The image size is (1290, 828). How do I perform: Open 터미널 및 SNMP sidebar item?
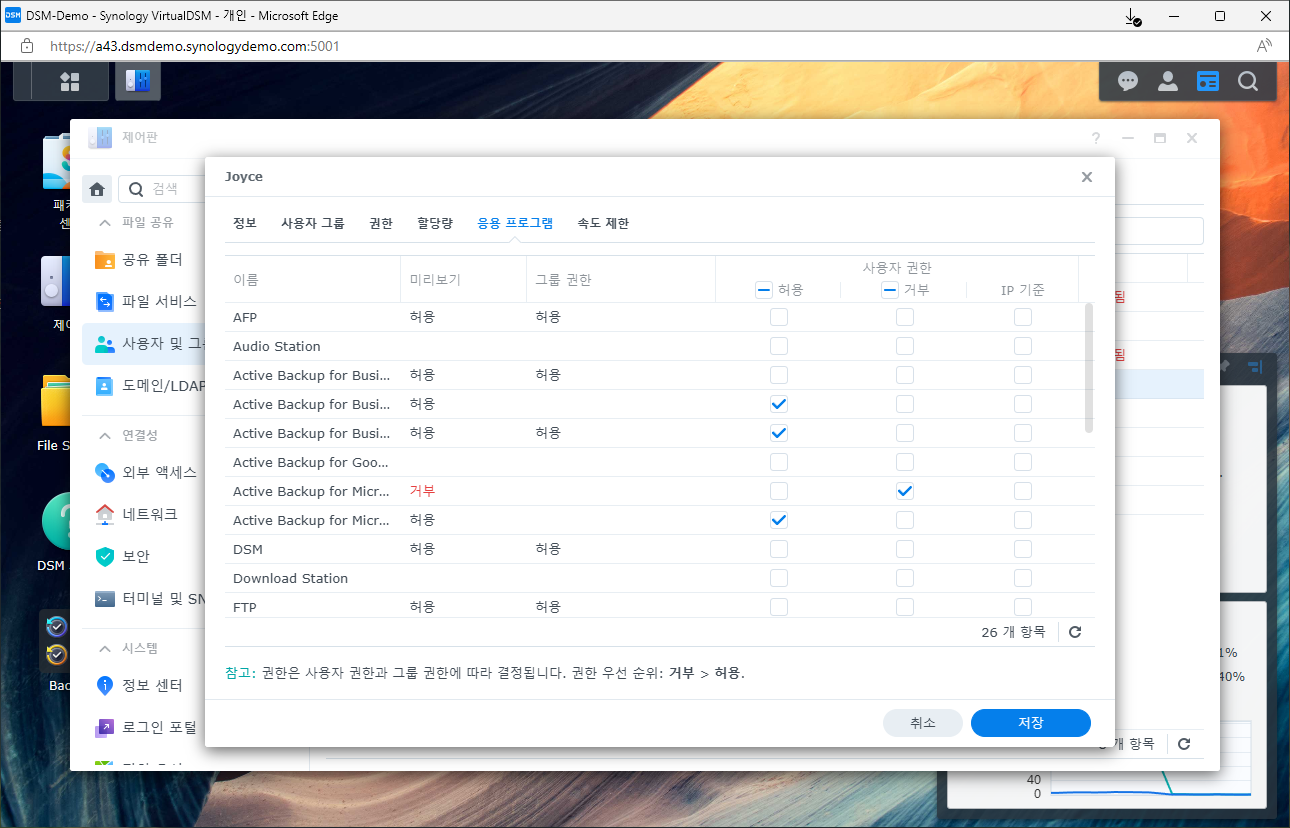(143, 599)
